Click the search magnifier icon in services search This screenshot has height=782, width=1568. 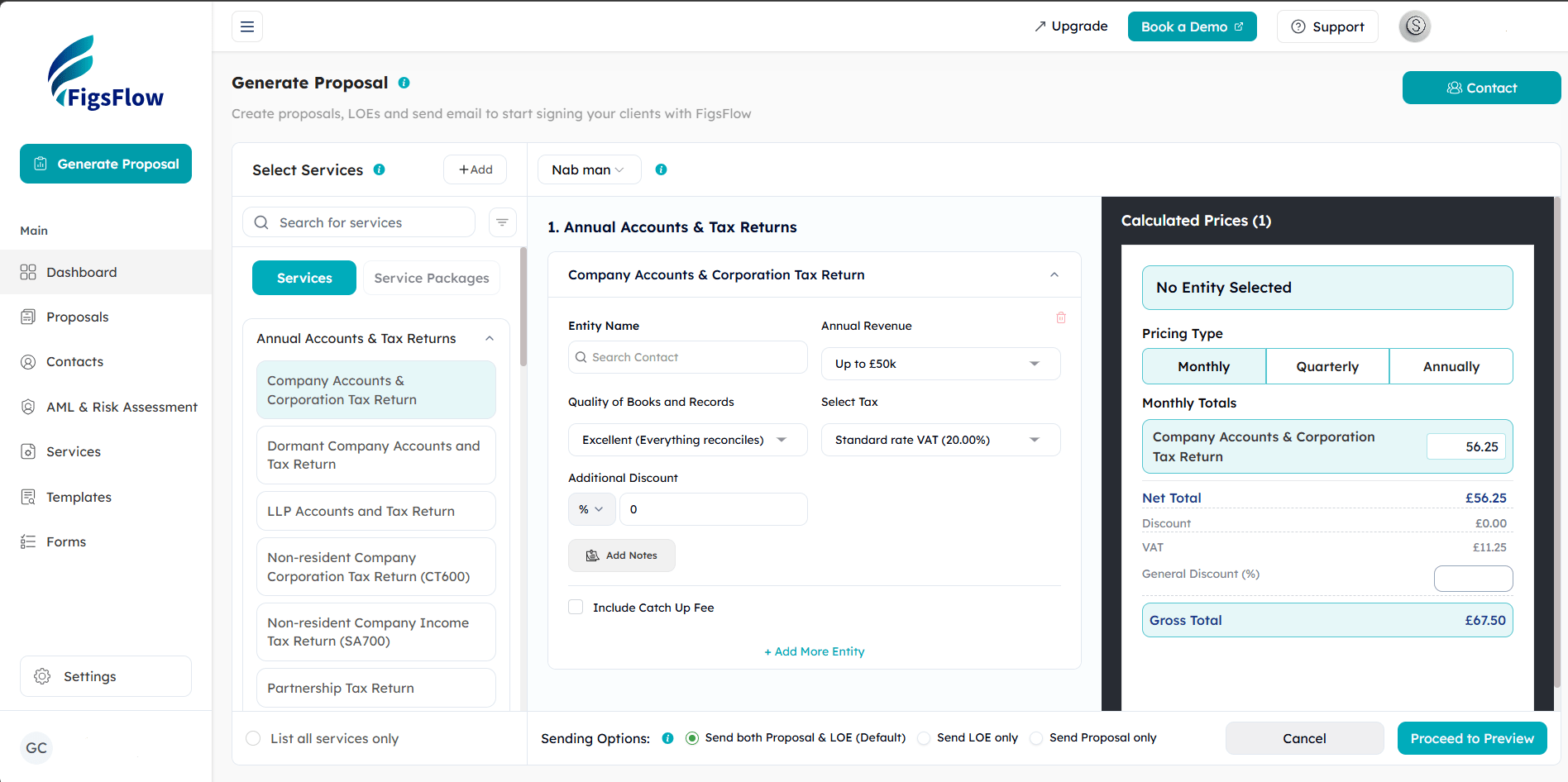pos(261,222)
